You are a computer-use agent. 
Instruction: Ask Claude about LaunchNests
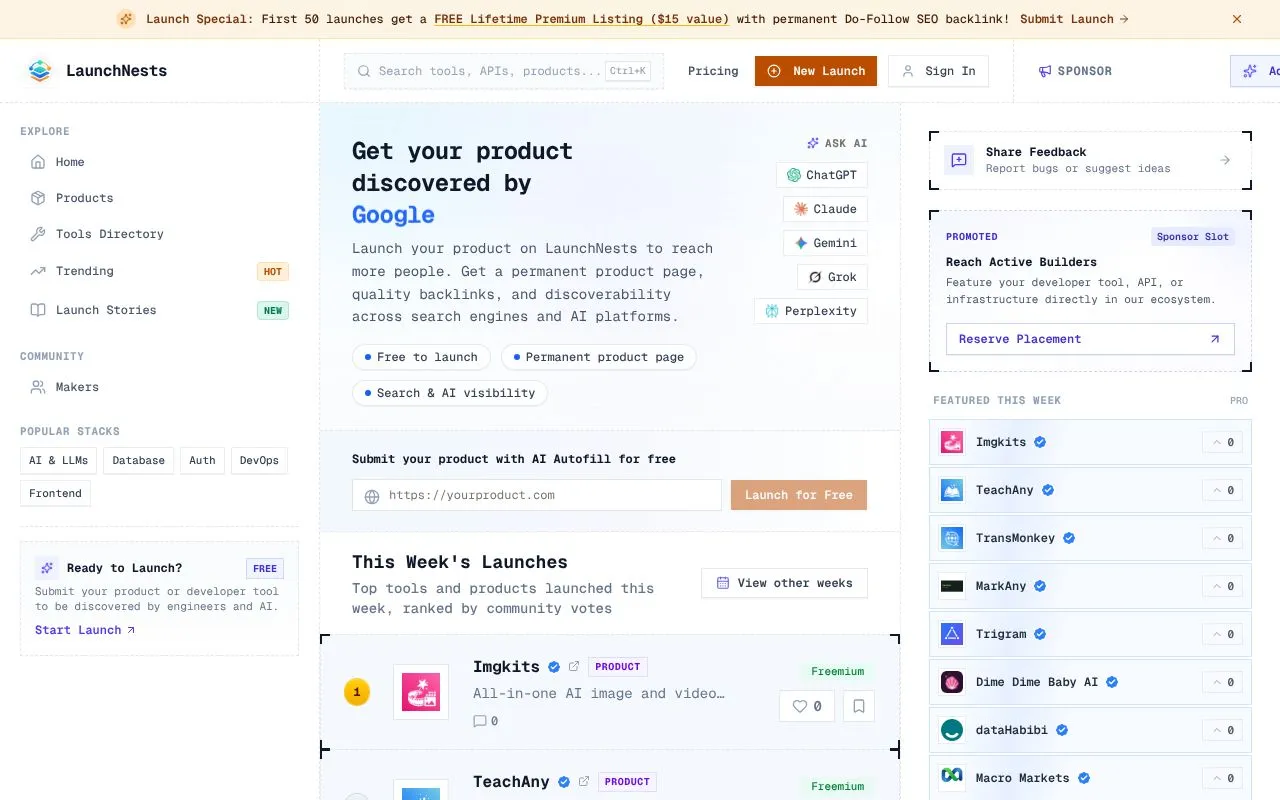[x=825, y=209]
